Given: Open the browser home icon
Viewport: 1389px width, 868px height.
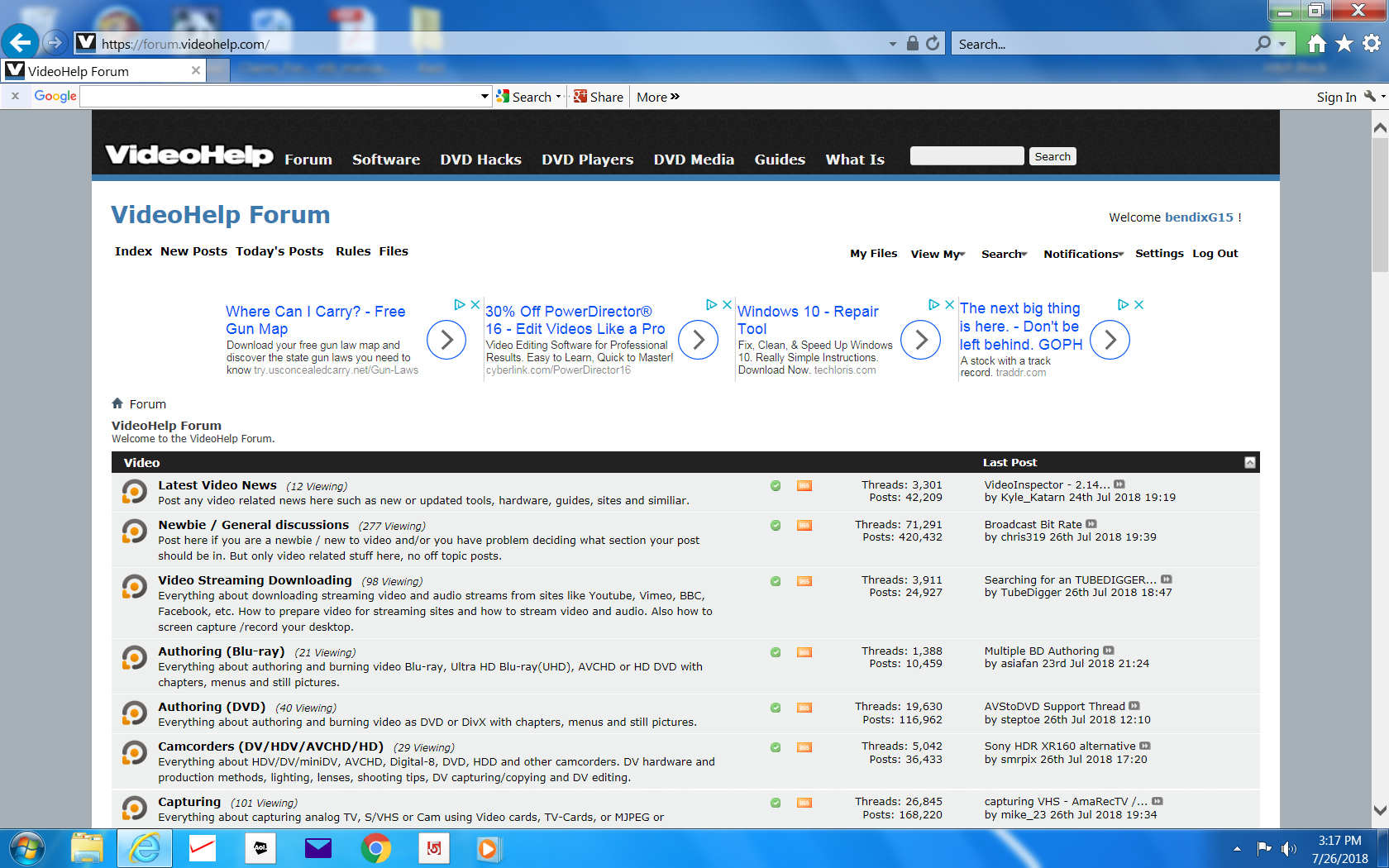Looking at the screenshot, I should pyautogui.click(x=1317, y=43).
